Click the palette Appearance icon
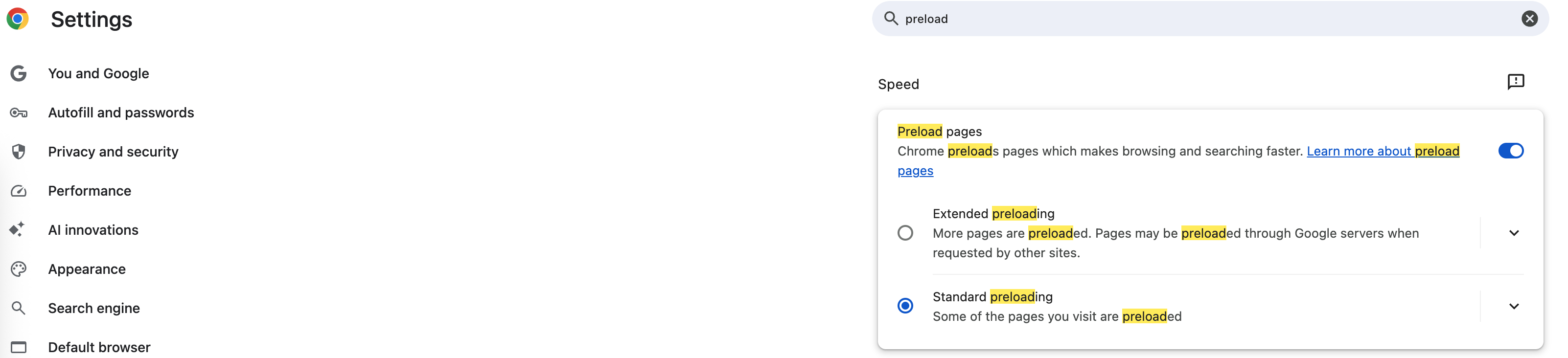 coord(19,269)
